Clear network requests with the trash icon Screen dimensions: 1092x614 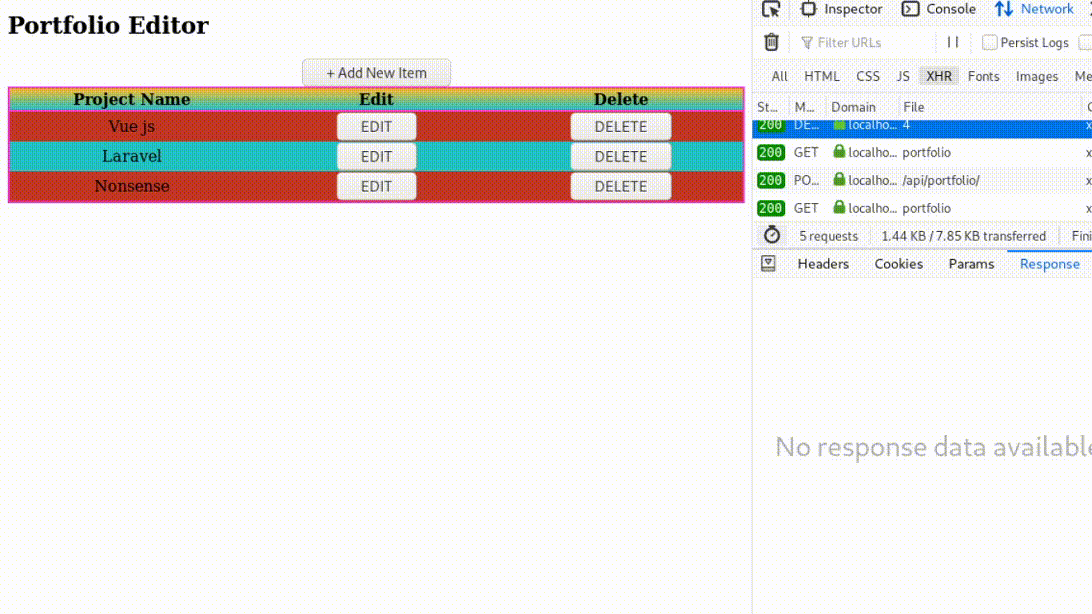(771, 42)
